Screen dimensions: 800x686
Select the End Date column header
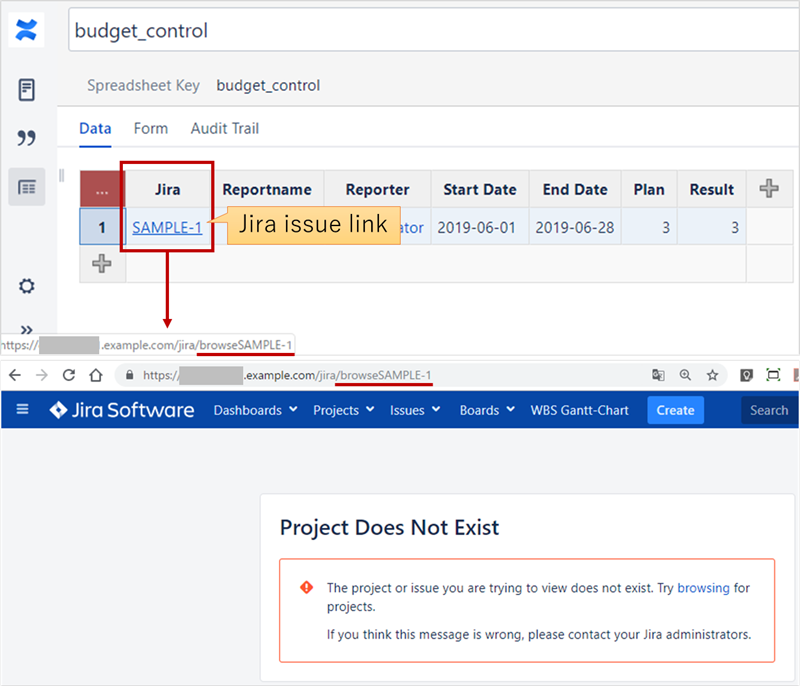575,189
